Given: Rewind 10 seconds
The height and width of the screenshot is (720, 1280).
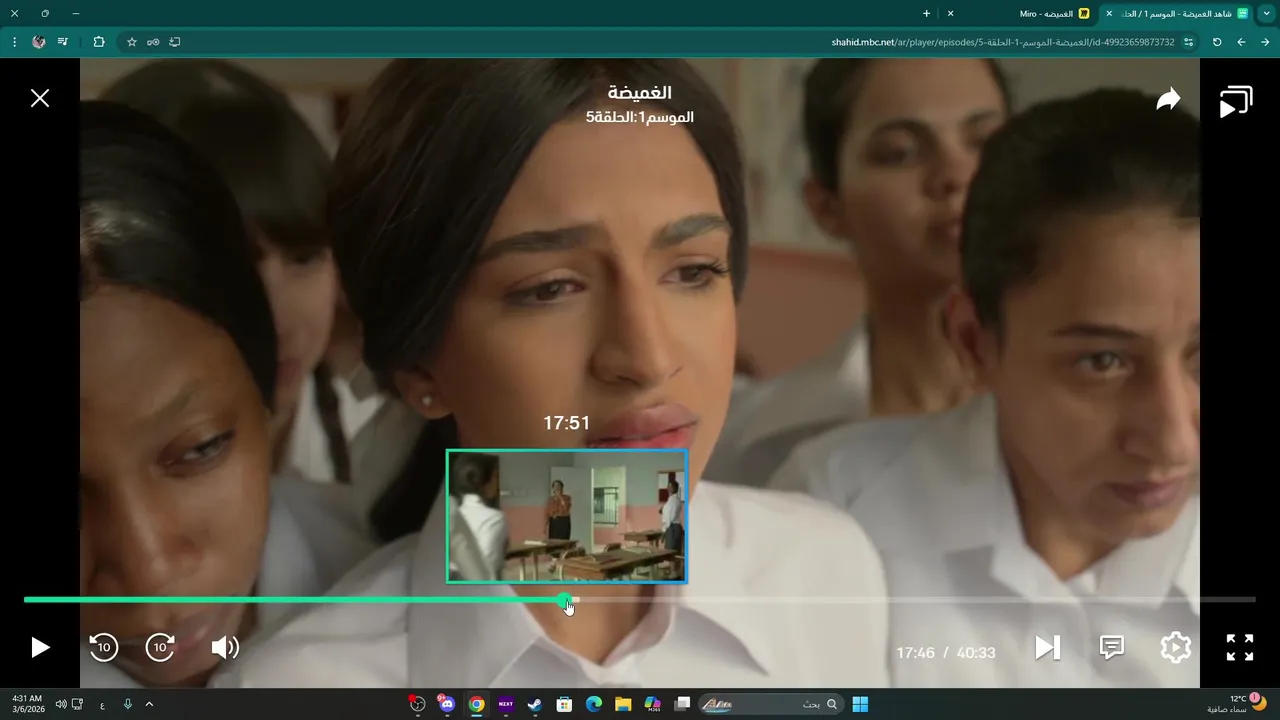Looking at the screenshot, I should click(x=103, y=648).
